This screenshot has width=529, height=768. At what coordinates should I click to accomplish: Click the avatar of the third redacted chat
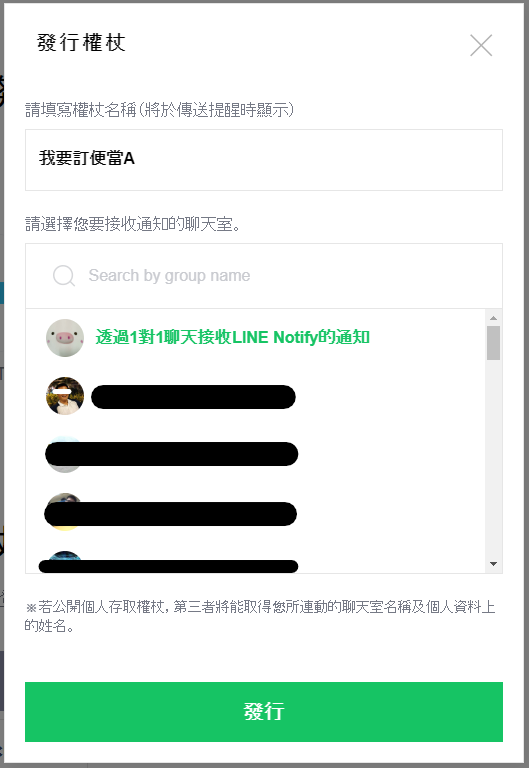[x=65, y=511]
